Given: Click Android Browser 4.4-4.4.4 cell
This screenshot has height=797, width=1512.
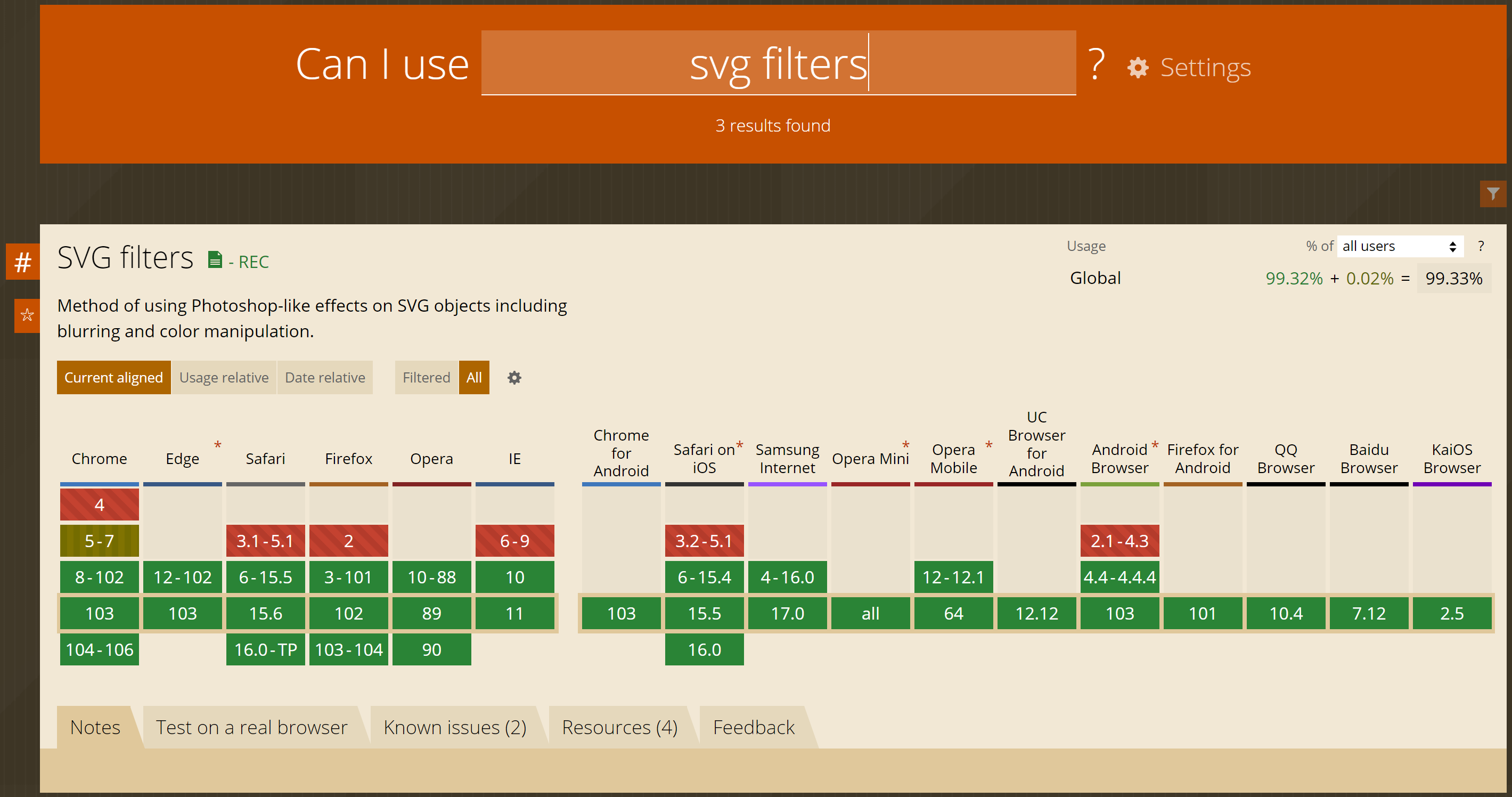Looking at the screenshot, I should click(x=1119, y=578).
